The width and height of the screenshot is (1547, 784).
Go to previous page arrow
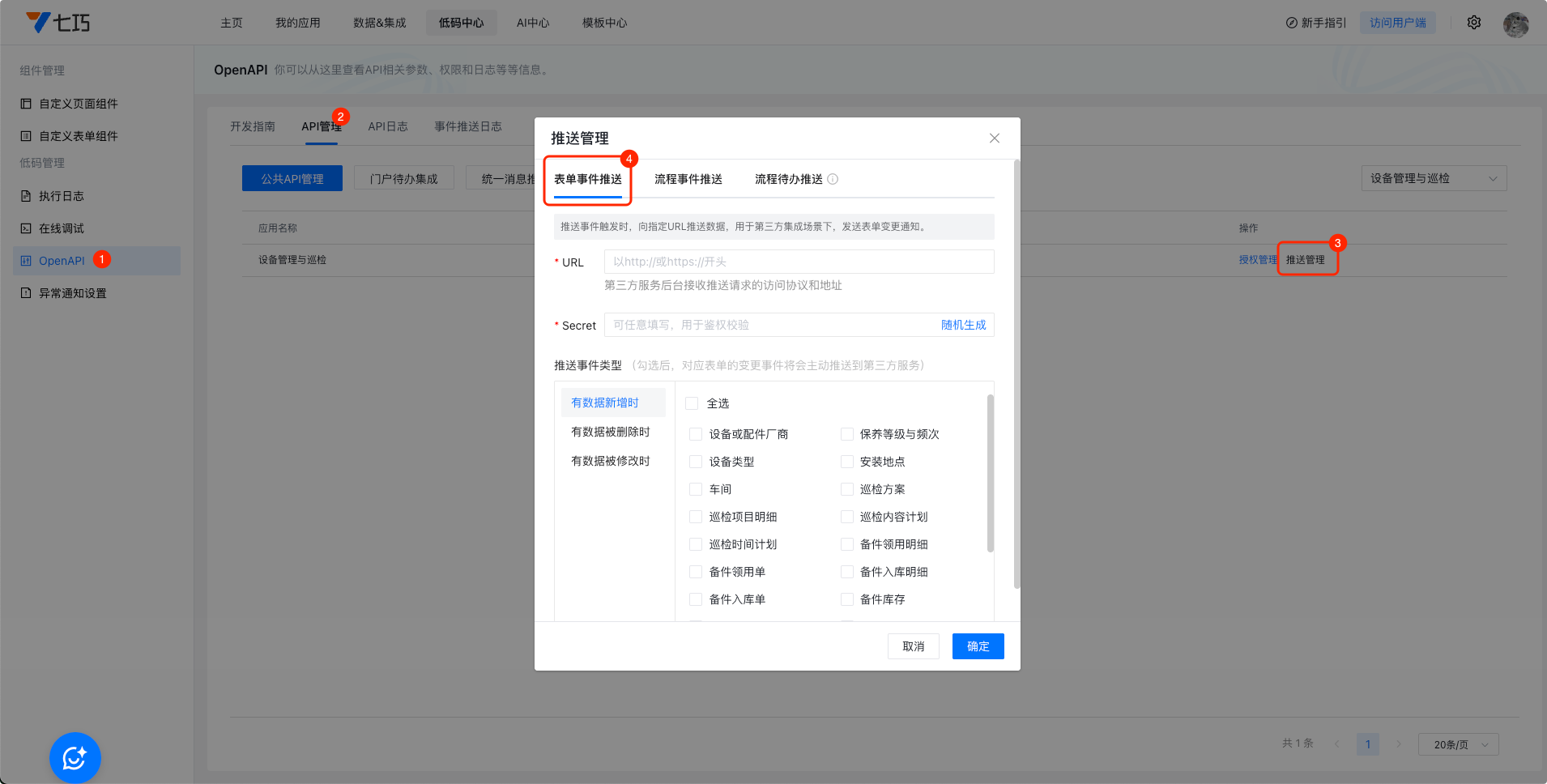click(1336, 744)
